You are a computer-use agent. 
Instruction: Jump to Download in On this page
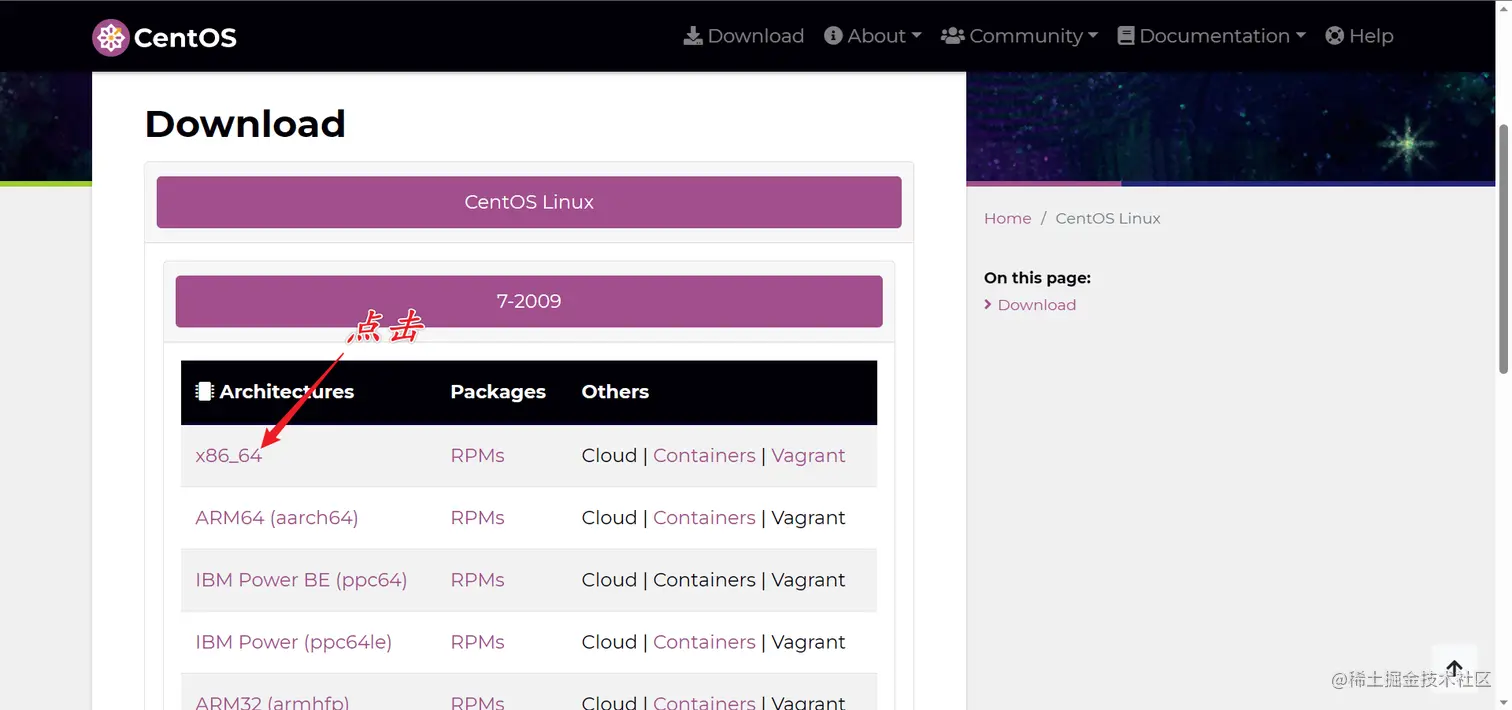pyautogui.click(x=1037, y=305)
